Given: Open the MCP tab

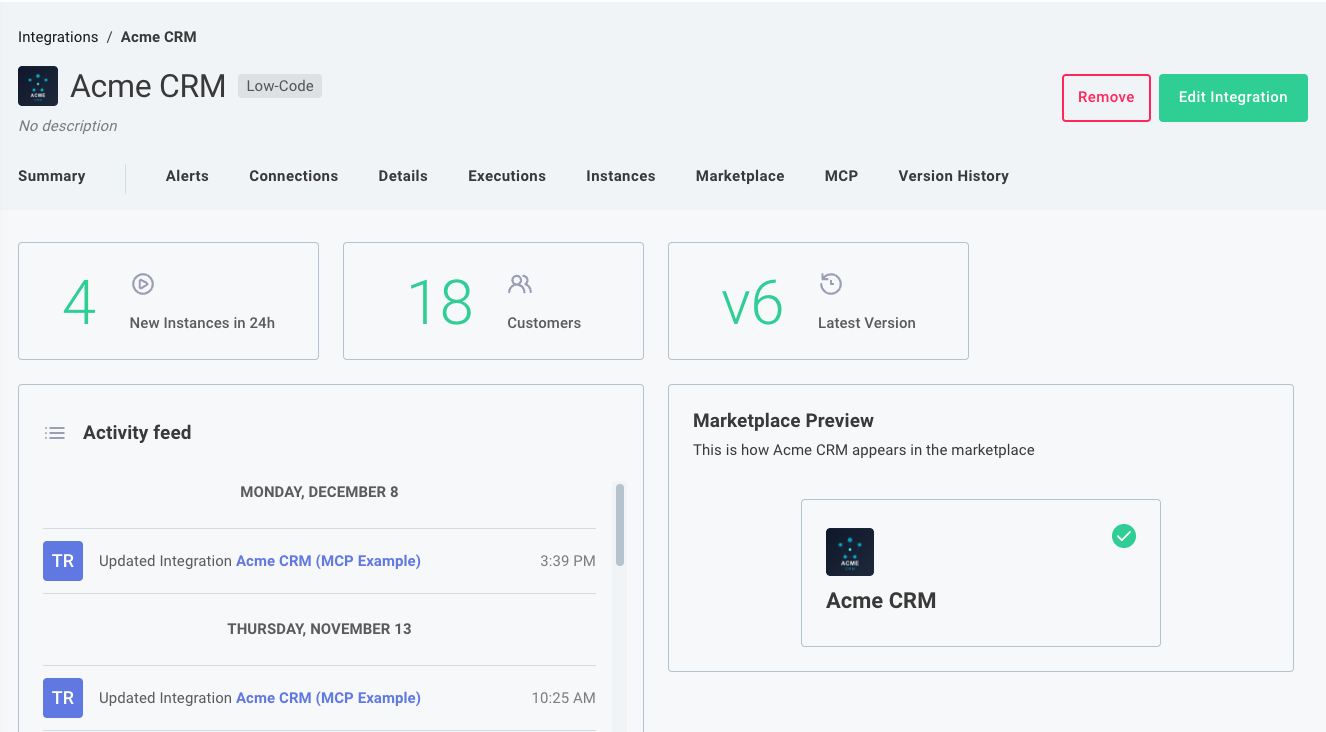Looking at the screenshot, I should [841, 176].
